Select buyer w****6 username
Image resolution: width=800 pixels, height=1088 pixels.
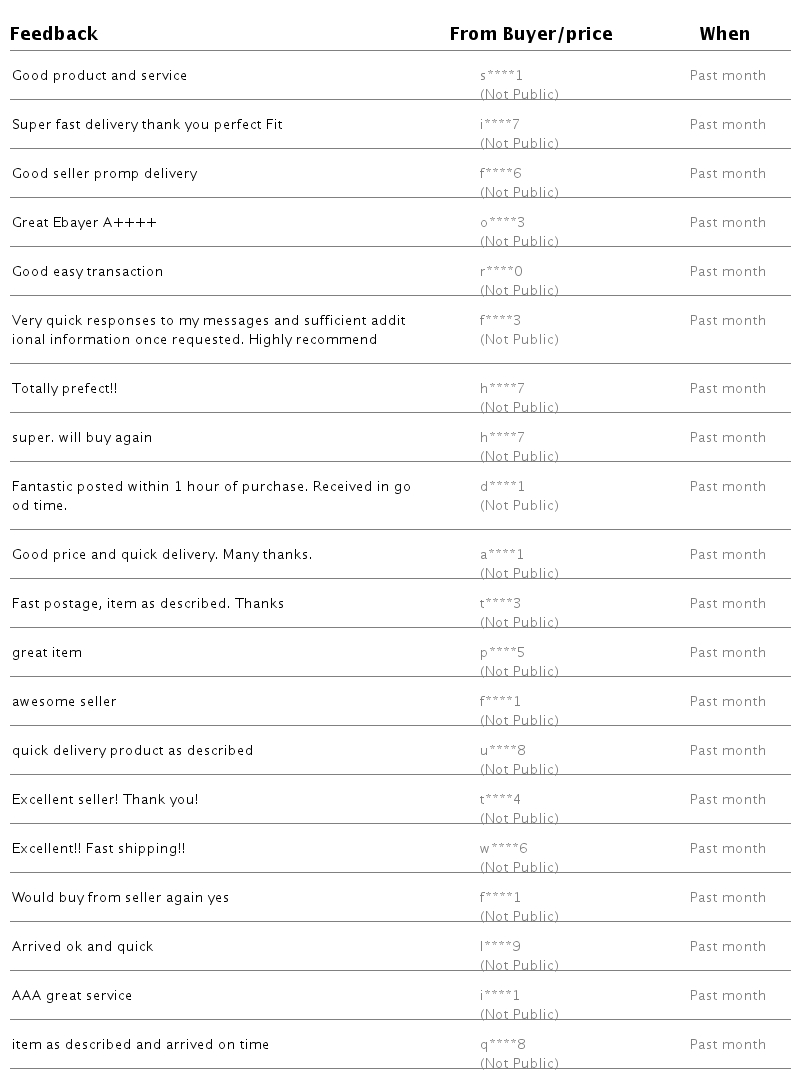503,849
